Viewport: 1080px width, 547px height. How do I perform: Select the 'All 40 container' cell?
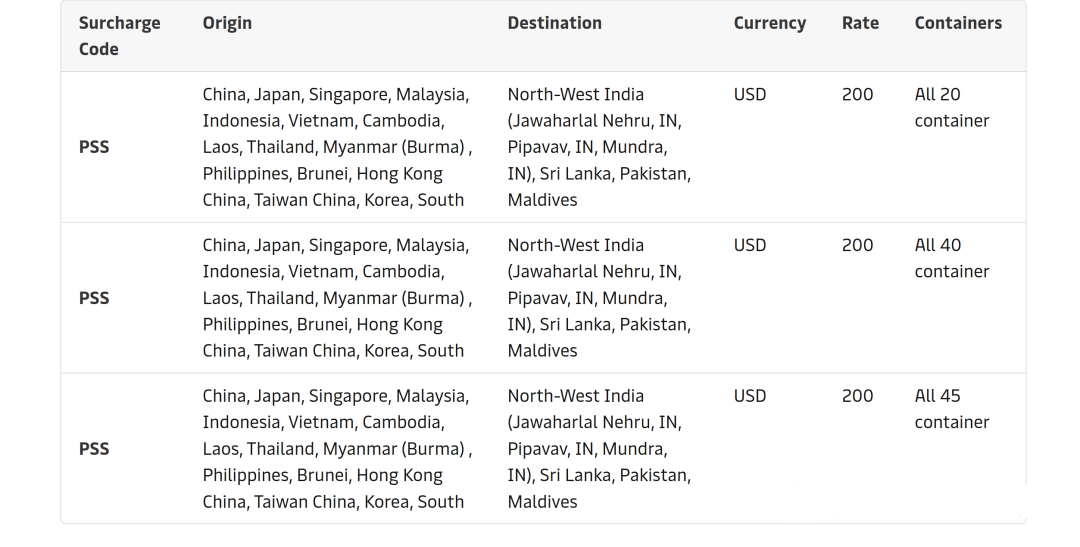[951, 258]
